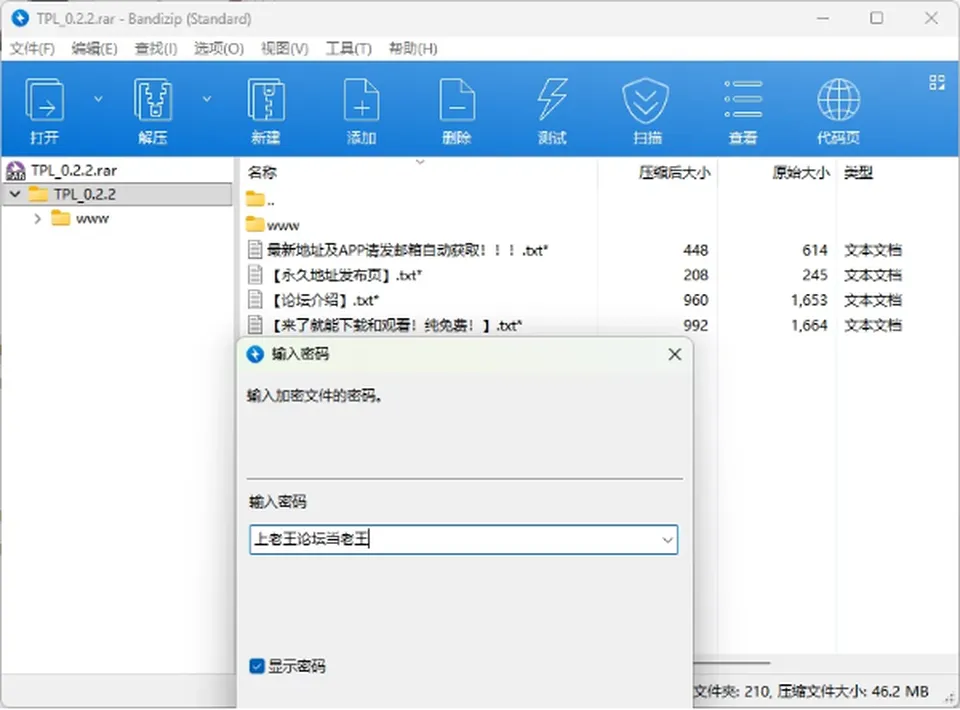Start the 扫描 (Scan) shield tool
This screenshot has width=960, height=710.
[x=647, y=110]
